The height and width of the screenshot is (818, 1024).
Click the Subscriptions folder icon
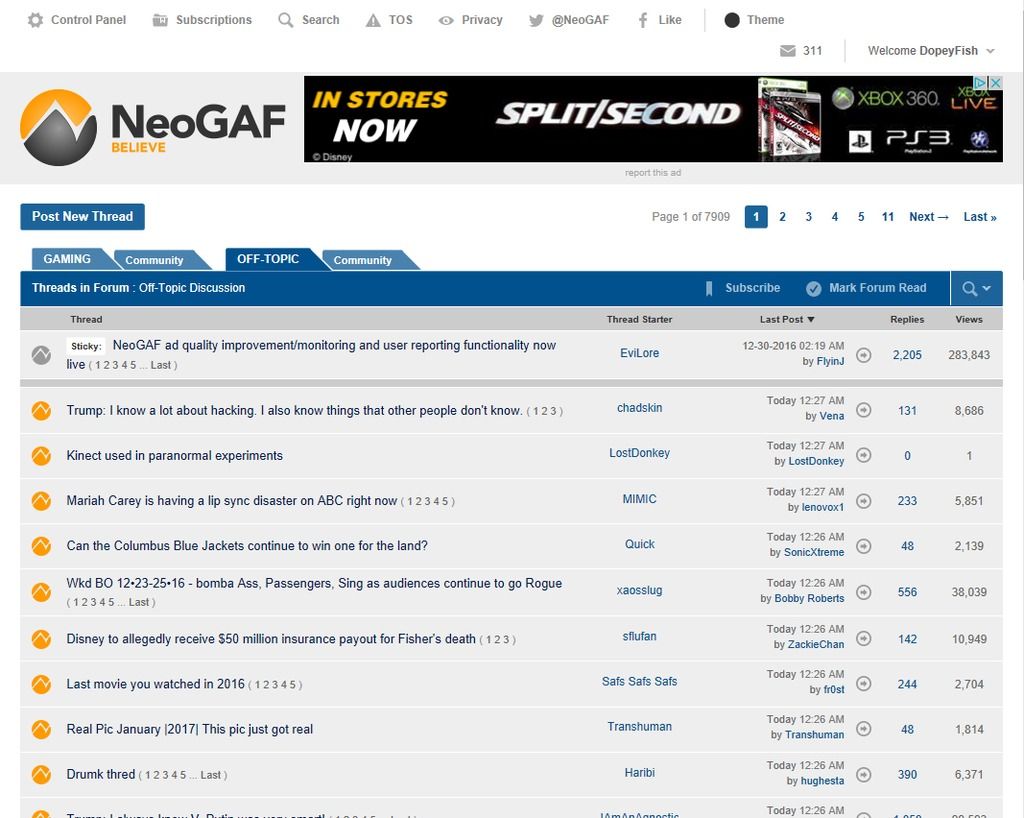point(160,20)
